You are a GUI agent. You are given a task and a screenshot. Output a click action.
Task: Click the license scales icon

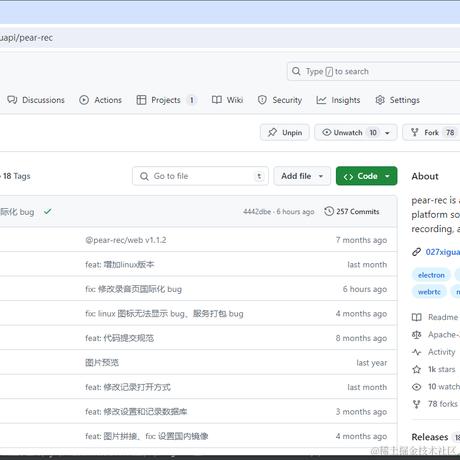(x=417, y=334)
